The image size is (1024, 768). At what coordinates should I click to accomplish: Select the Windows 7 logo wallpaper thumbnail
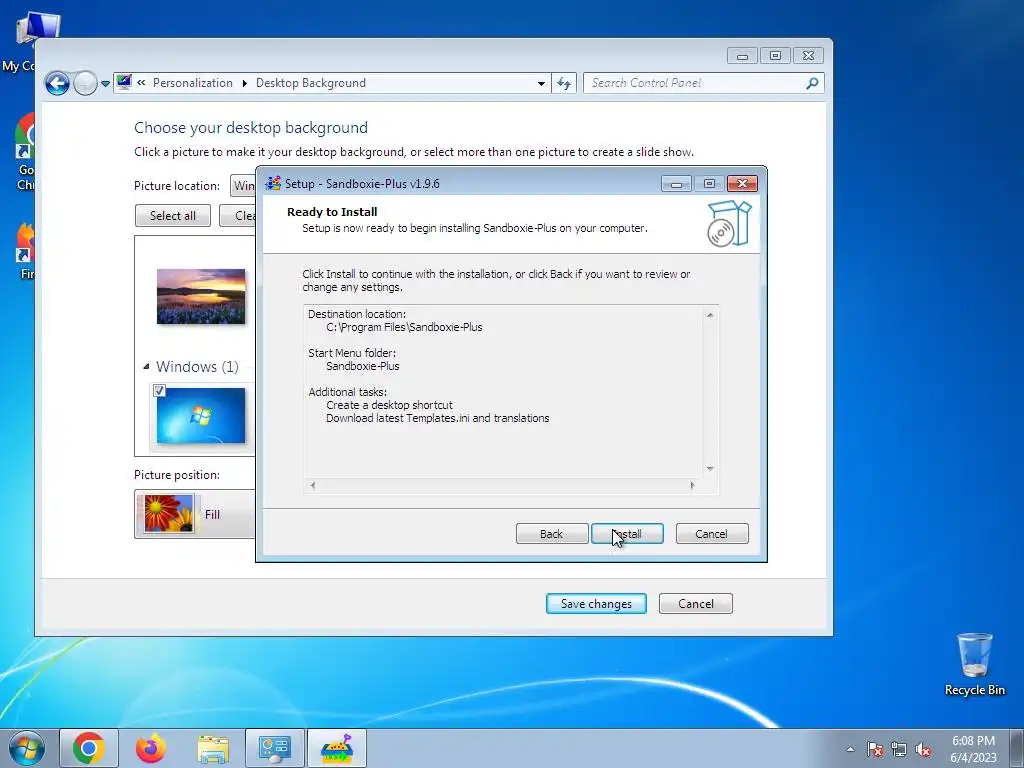201,416
